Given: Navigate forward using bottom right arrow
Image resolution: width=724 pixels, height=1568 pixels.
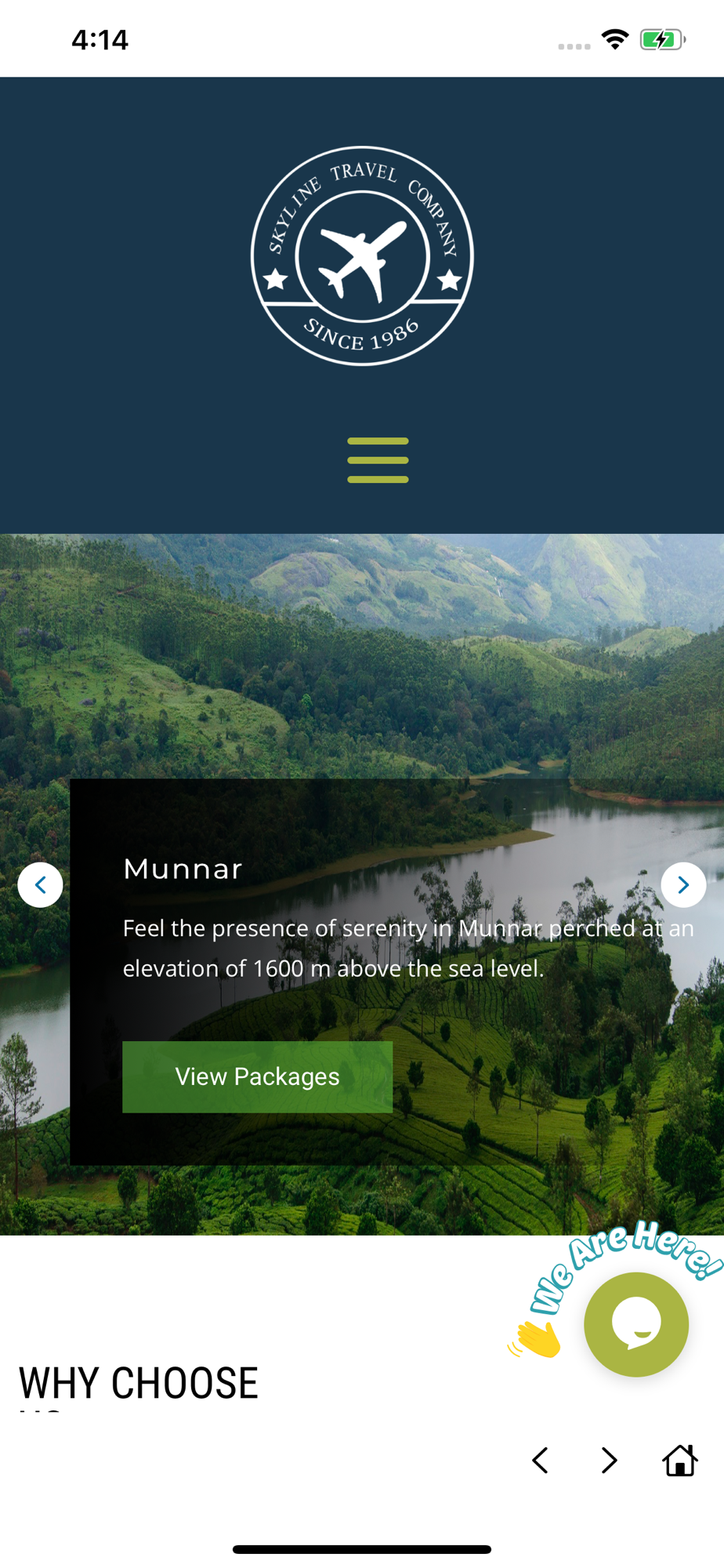Looking at the screenshot, I should pos(609,1460).
